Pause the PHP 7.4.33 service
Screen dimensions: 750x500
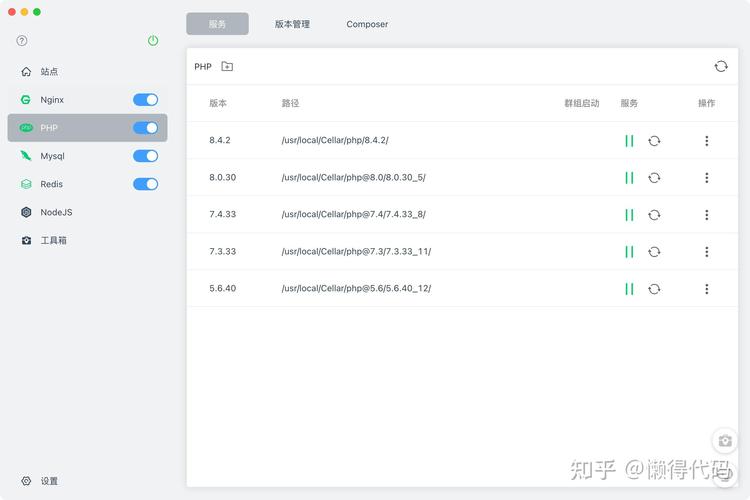click(629, 215)
